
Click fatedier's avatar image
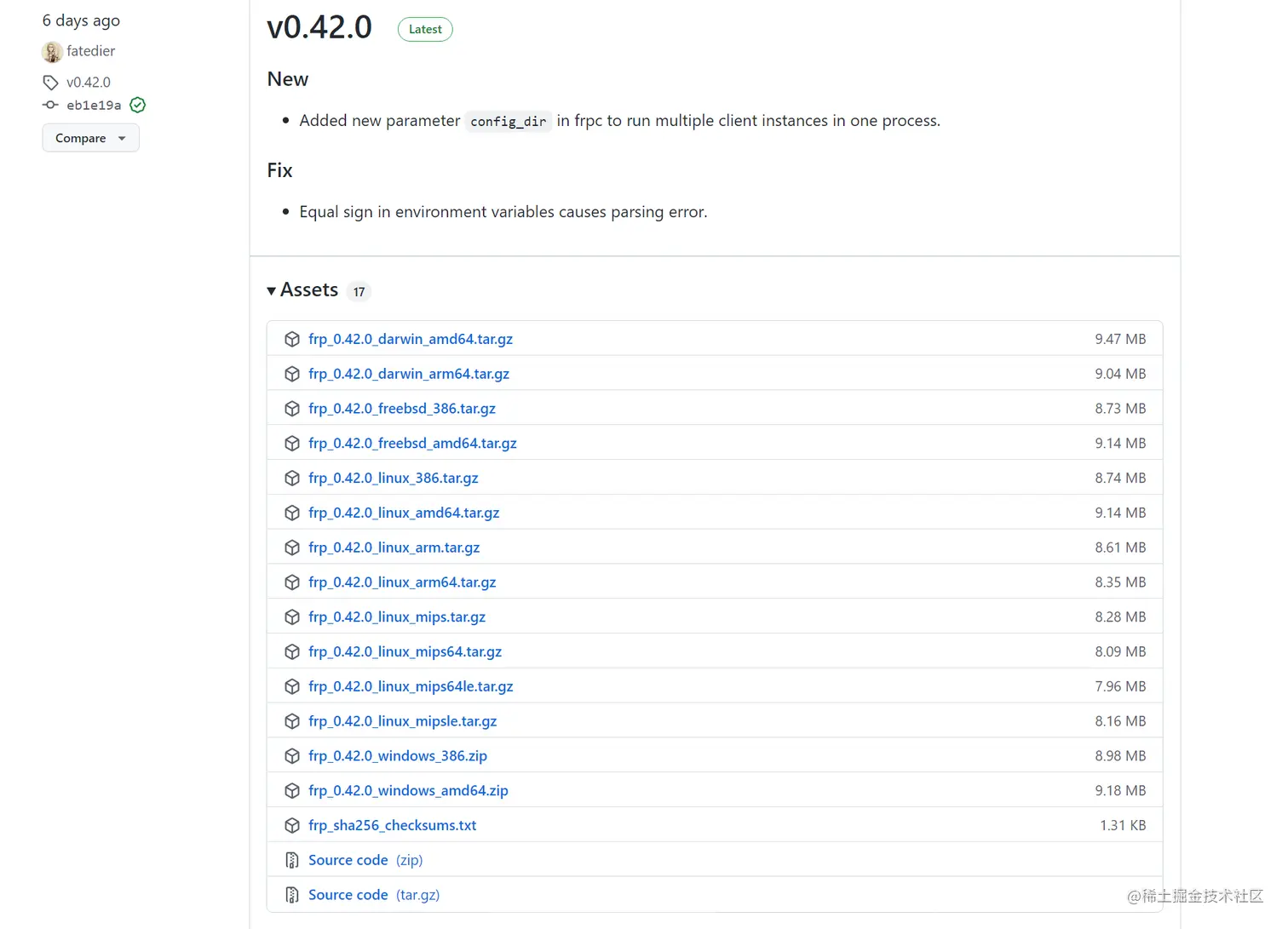(x=52, y=52)
